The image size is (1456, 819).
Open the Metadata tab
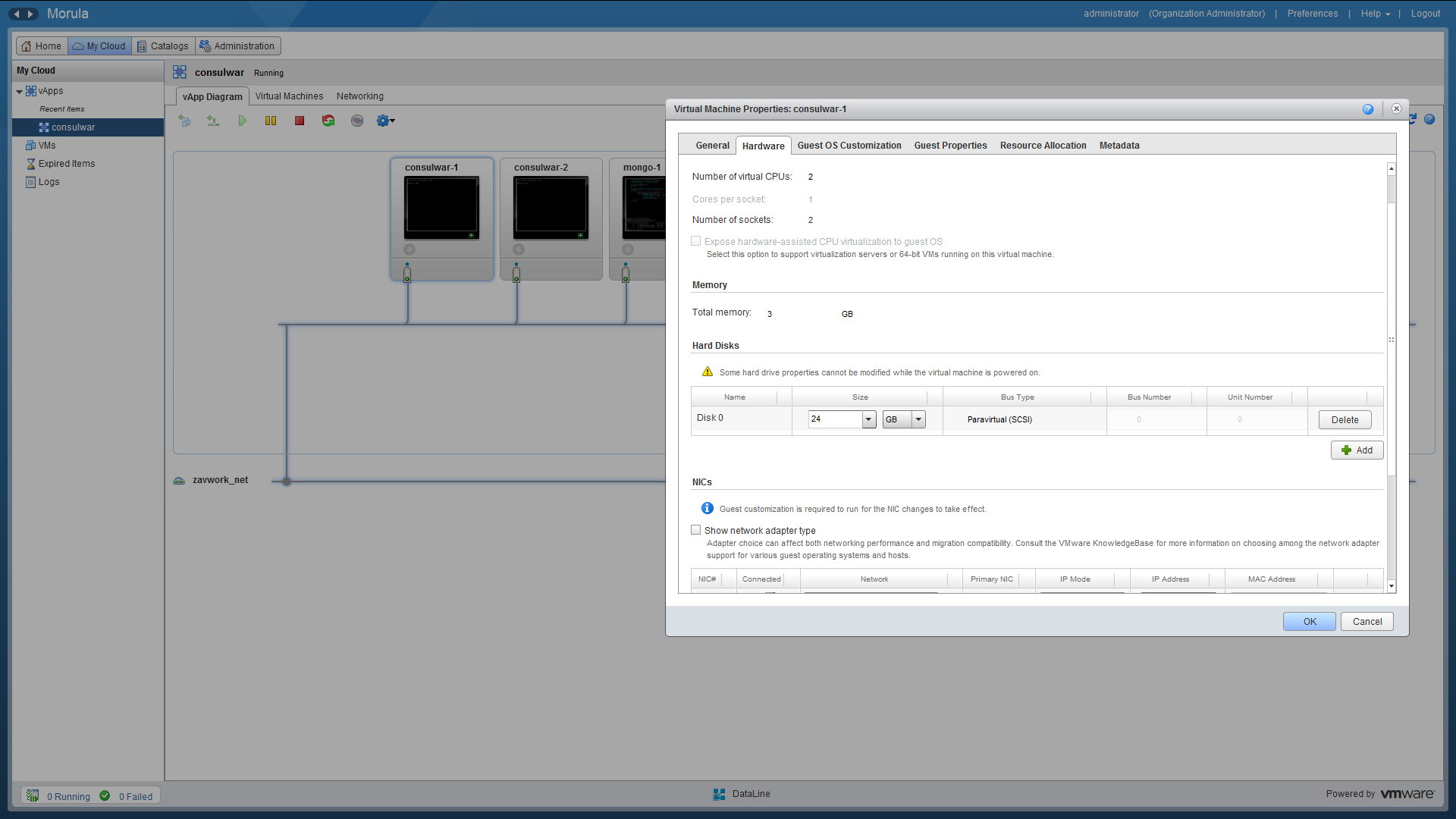pos(1119,146)
